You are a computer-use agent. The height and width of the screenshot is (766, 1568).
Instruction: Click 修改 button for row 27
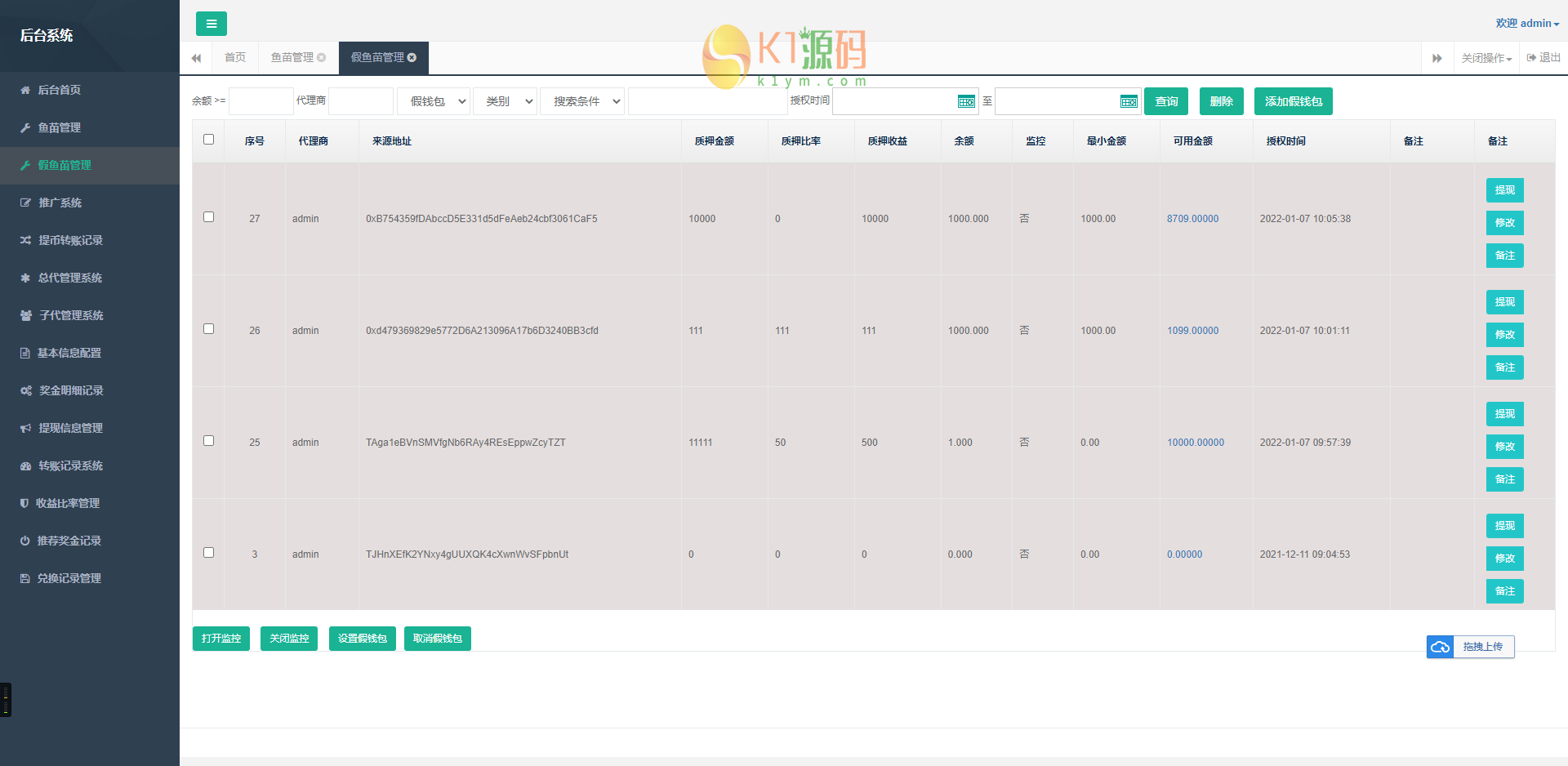pyautogui.click(x=1505, y=223)
